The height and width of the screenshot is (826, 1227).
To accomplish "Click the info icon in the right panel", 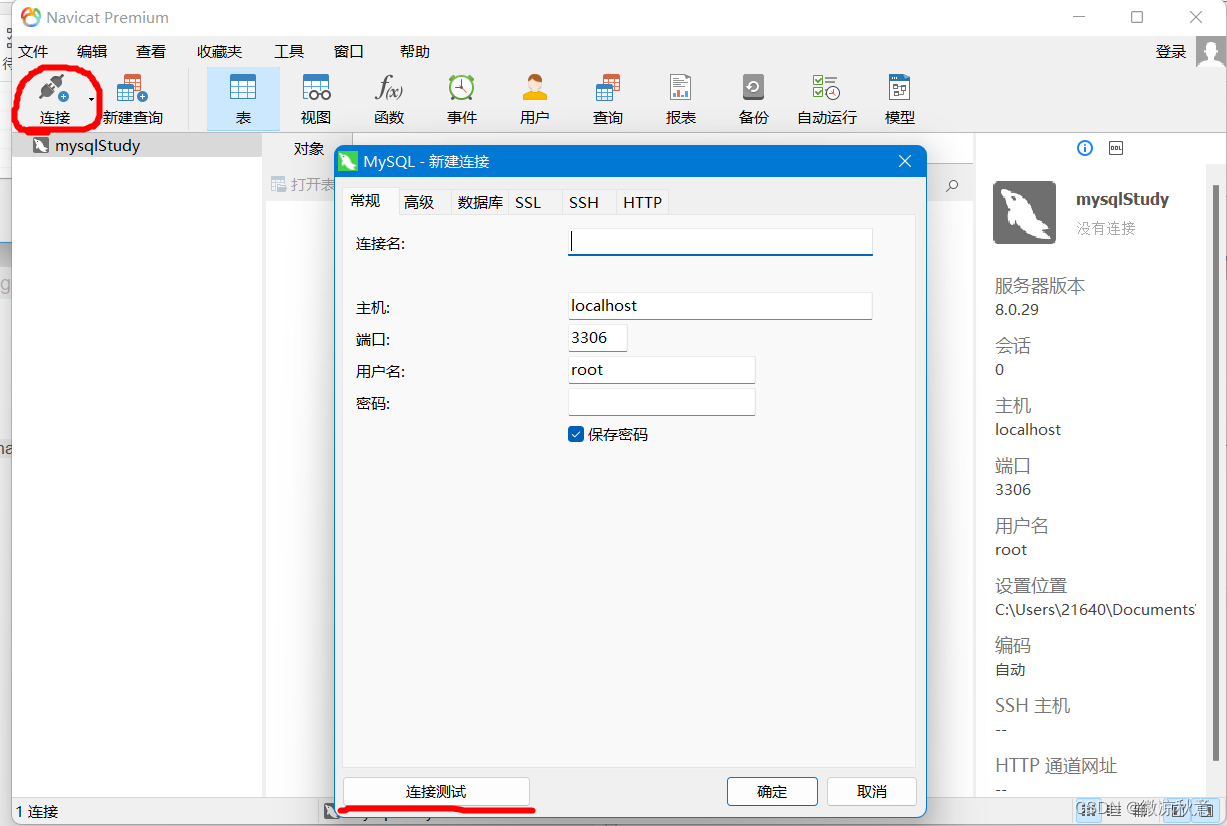I will pos(1085,148).
